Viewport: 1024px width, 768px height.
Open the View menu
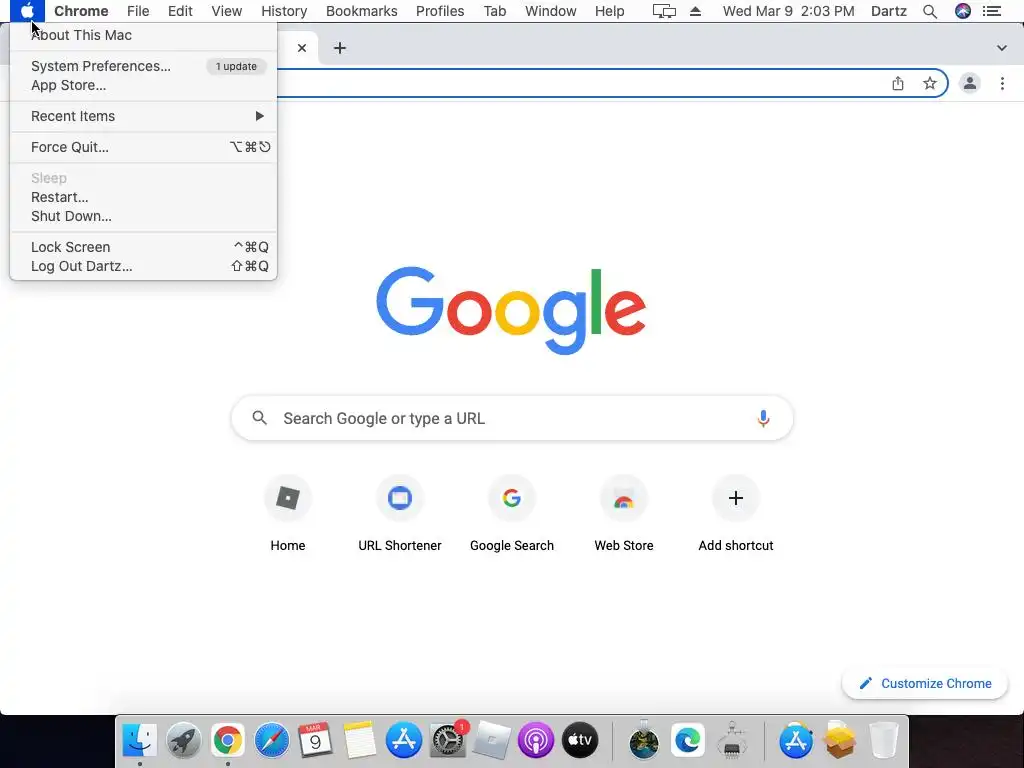click(x=227, y=11)
